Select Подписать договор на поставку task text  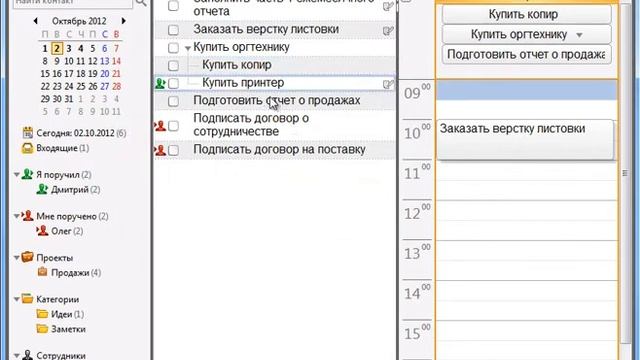coord(279,149)
